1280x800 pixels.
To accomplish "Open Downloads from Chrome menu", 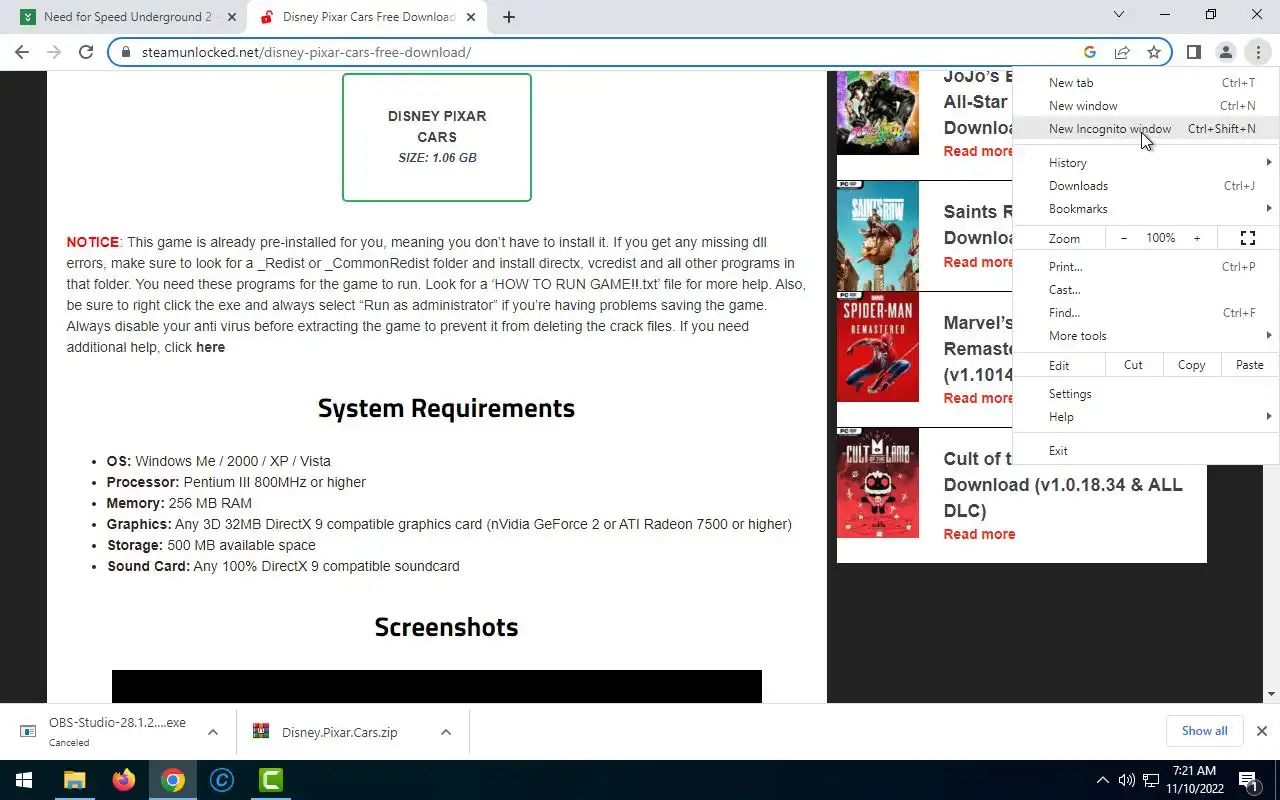I will [x=1146, y=186].
